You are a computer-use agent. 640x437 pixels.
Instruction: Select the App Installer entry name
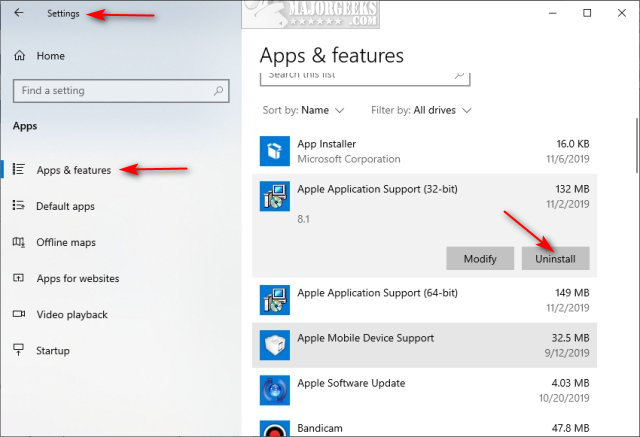coord(327,144)
